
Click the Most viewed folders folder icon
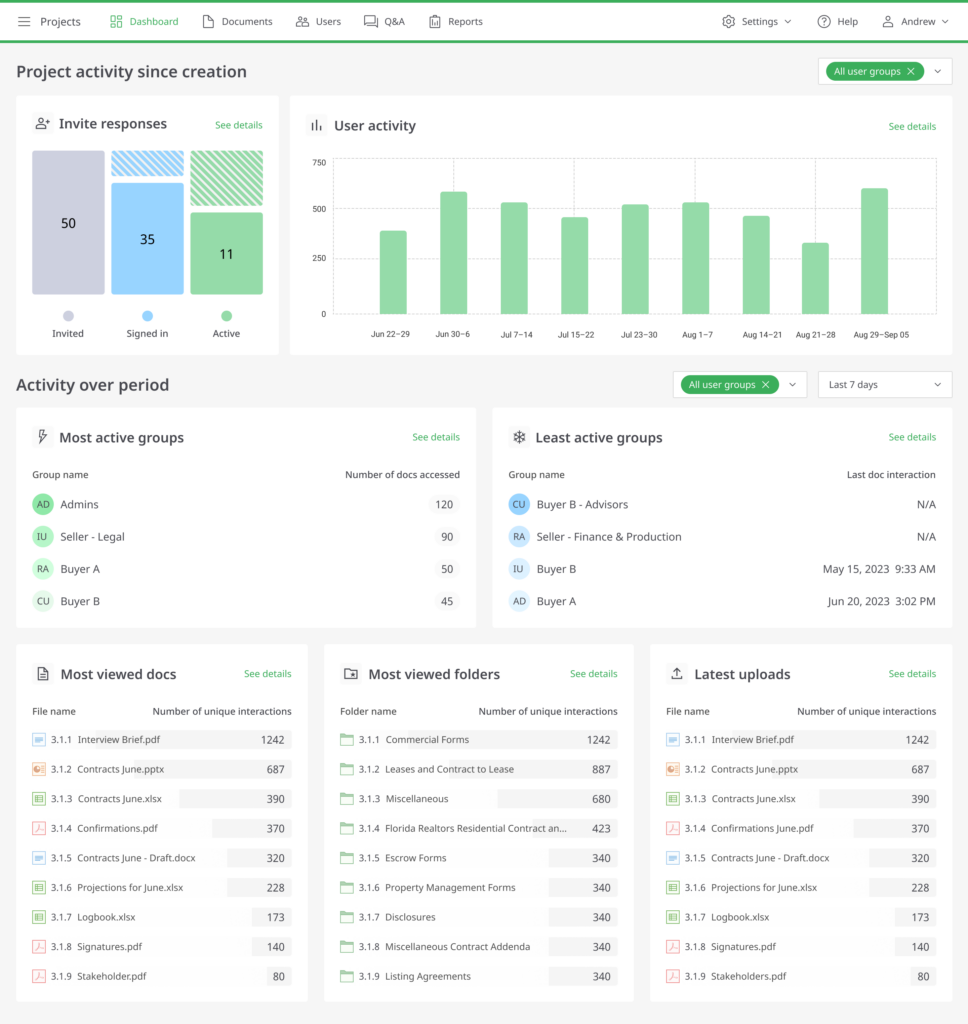click(350, 674)
